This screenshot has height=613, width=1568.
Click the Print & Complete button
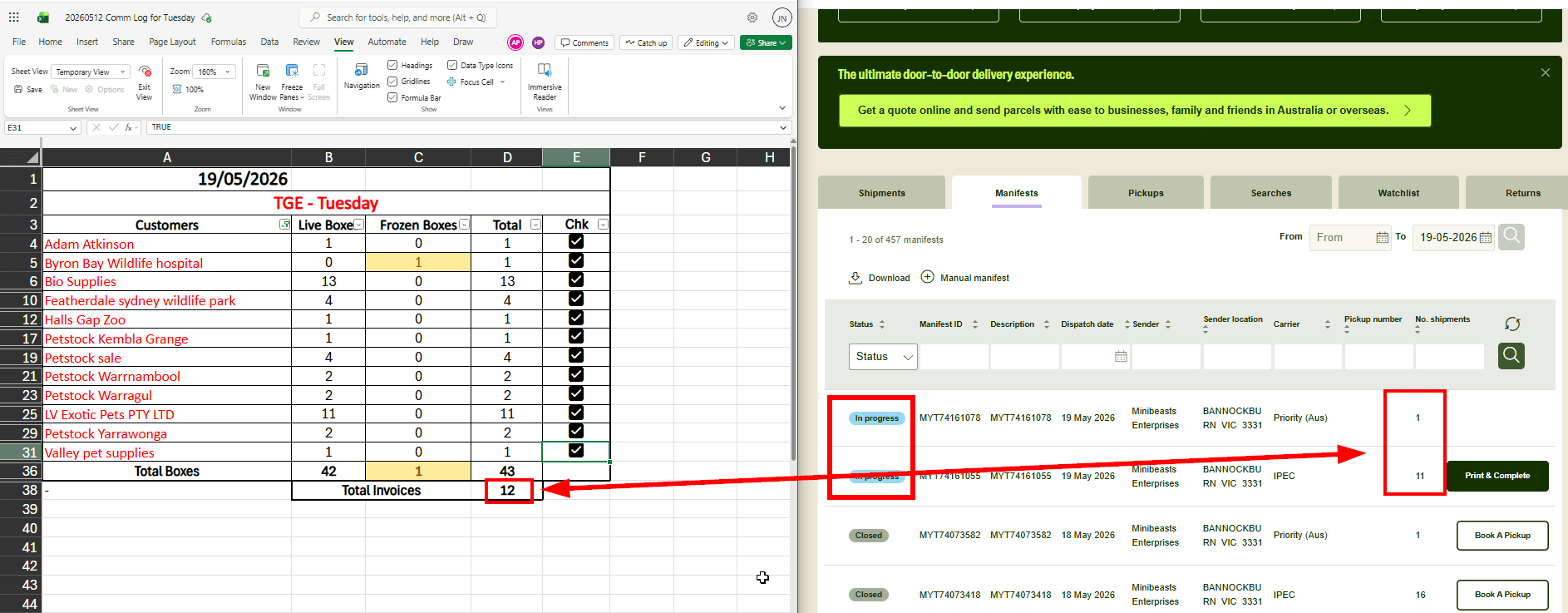tap(1497, 476)
